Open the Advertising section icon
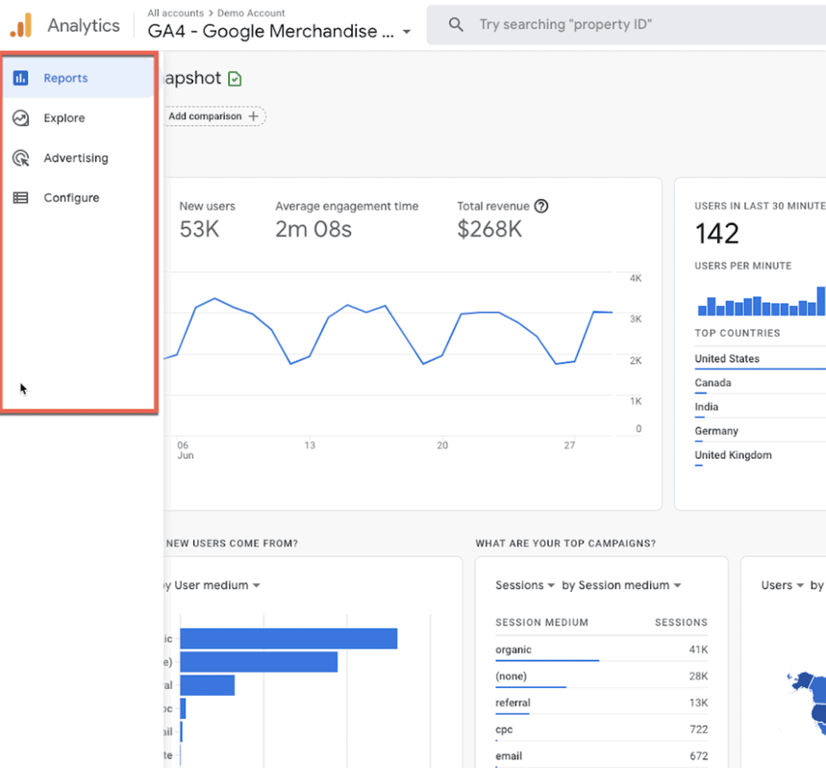Screen dimensions: 826x768 (21, 158)
